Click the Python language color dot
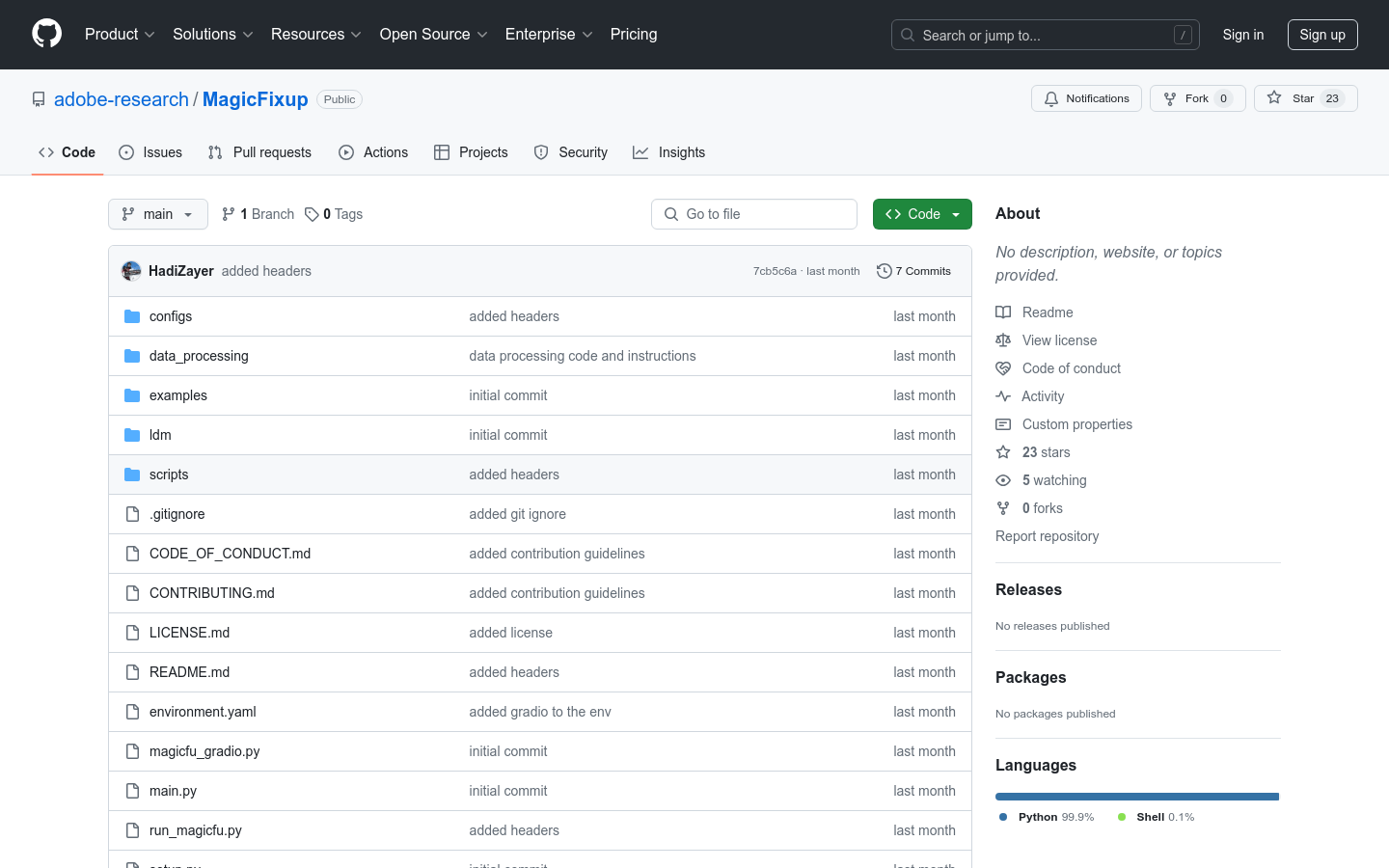 pyautogui.click(x=1003, y=817)
